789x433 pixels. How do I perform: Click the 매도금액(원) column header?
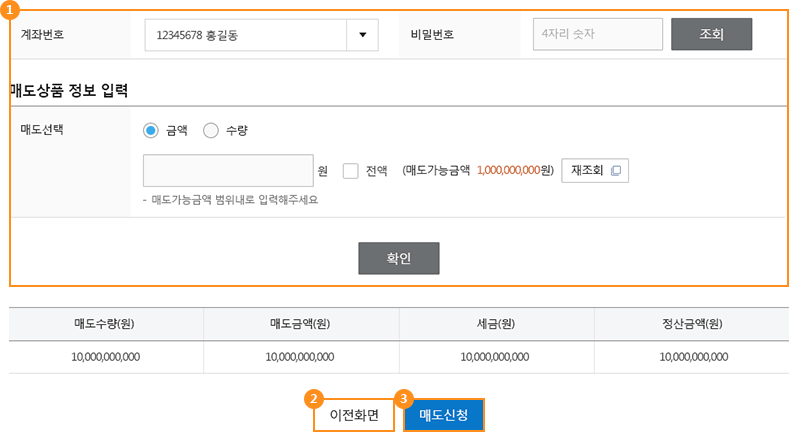click(300, 324)
